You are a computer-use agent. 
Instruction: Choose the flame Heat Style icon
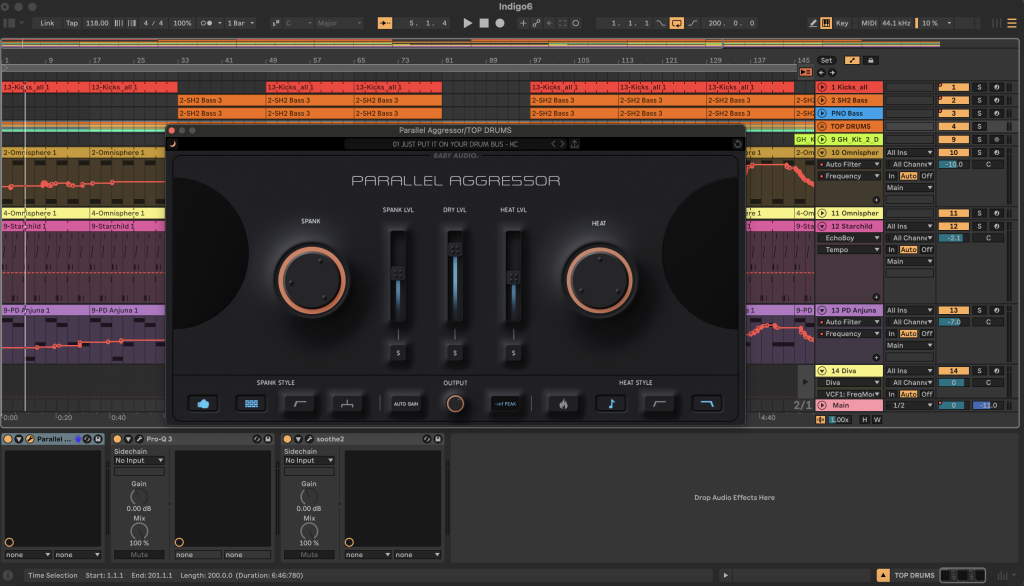click(x=563, y=404)
